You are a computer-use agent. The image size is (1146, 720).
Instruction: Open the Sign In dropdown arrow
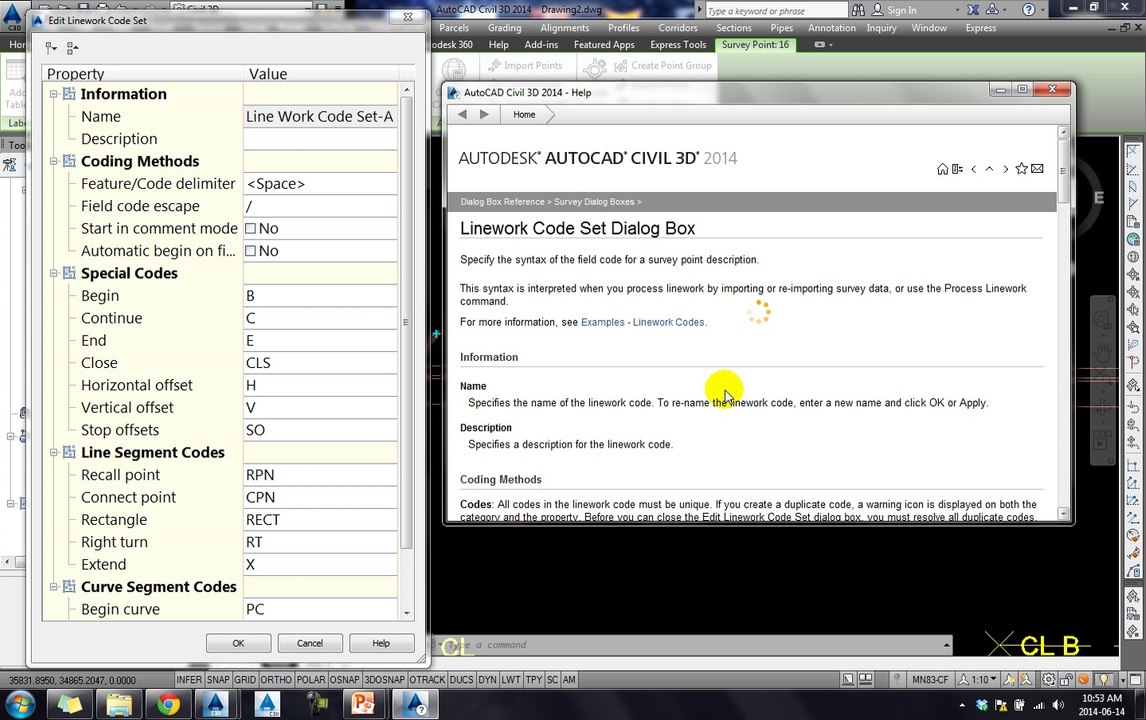pos(957,10)
